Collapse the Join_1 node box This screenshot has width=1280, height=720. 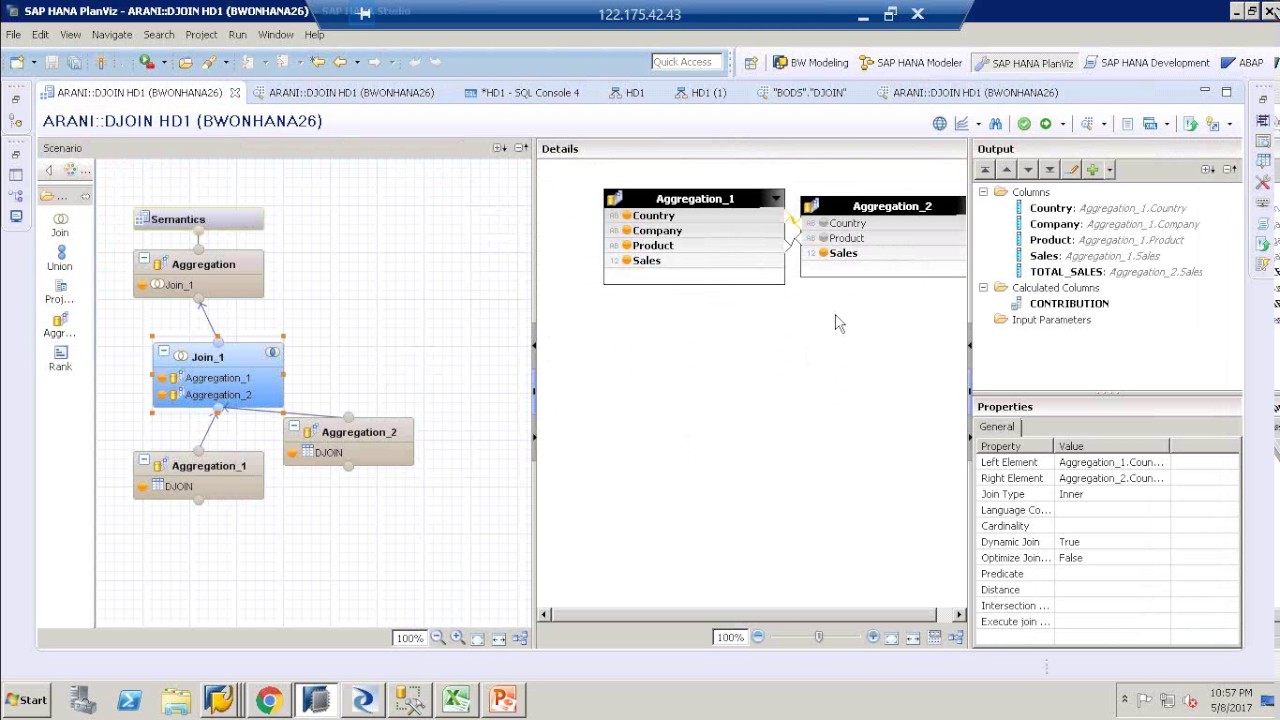point(164,352)
